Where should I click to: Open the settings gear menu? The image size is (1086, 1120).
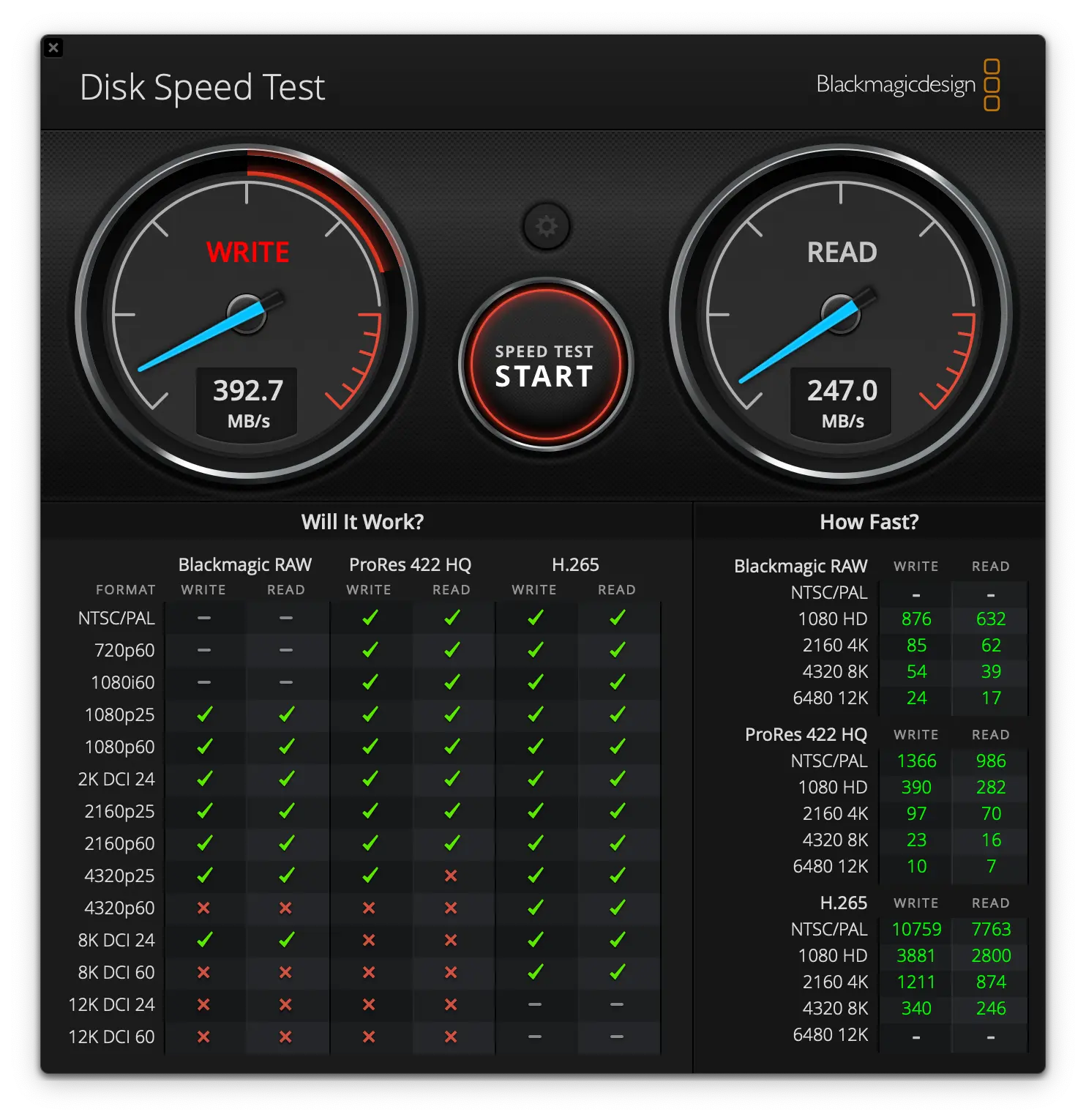click(x=544, y=227)
